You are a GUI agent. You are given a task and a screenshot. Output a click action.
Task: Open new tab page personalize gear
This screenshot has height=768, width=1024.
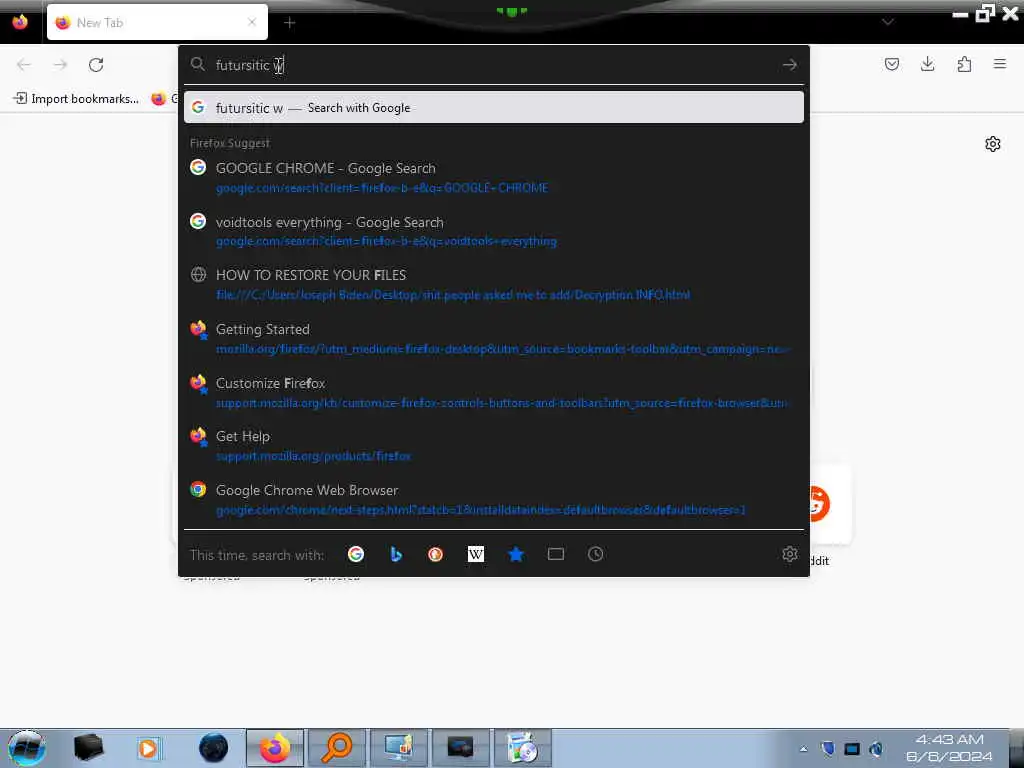pyautogui.click(x=993, y=144)
